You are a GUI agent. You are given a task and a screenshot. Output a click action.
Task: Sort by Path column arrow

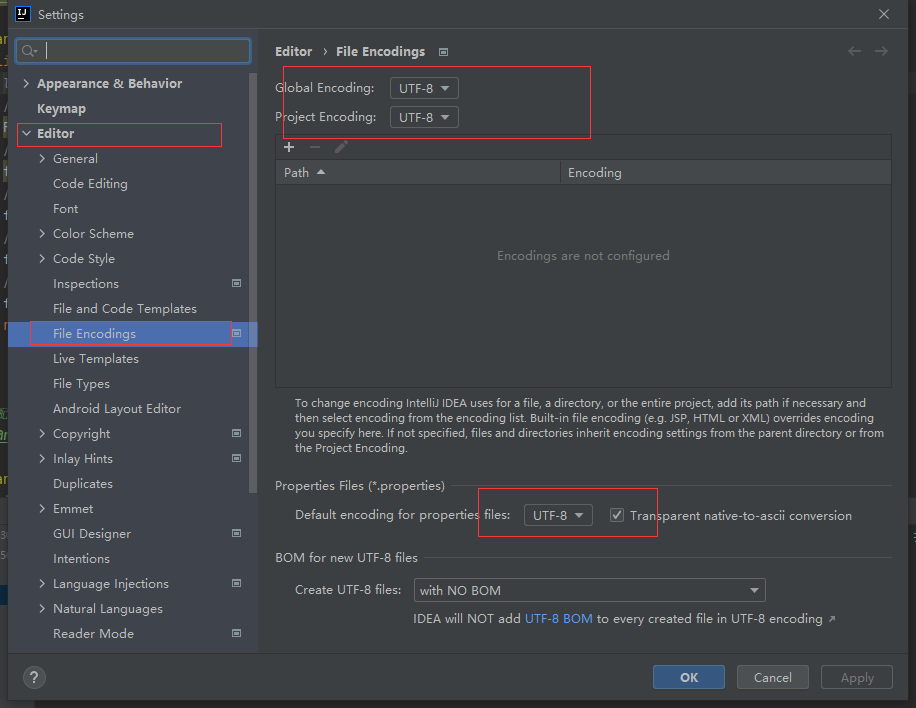coord(321,172)
